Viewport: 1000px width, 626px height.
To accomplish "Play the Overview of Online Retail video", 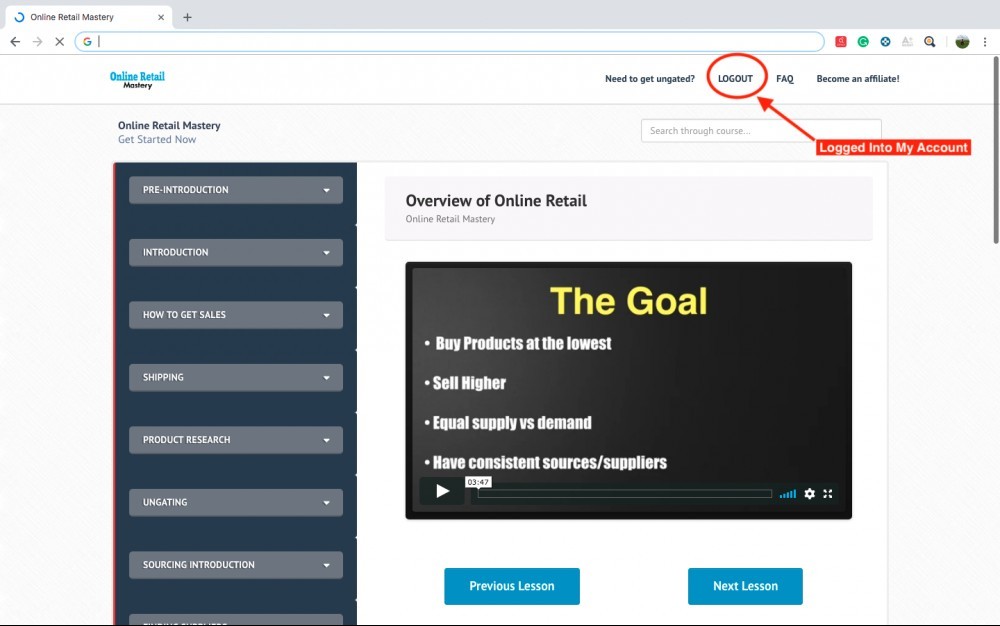I will coord(442,491).
